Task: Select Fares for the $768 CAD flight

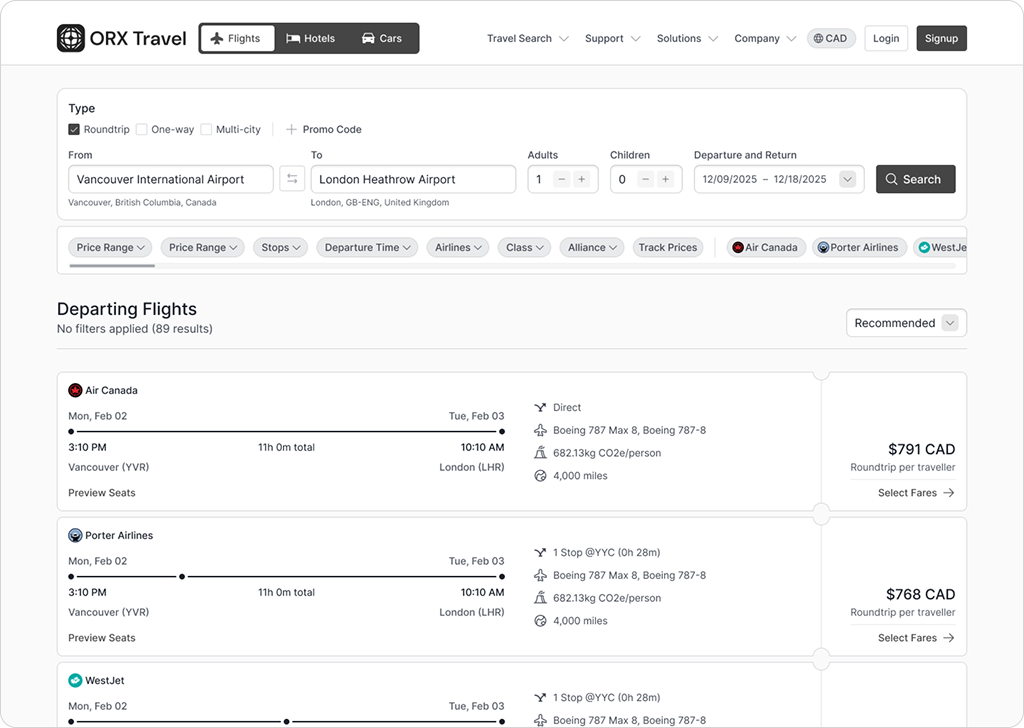Action: click(916, 638)
